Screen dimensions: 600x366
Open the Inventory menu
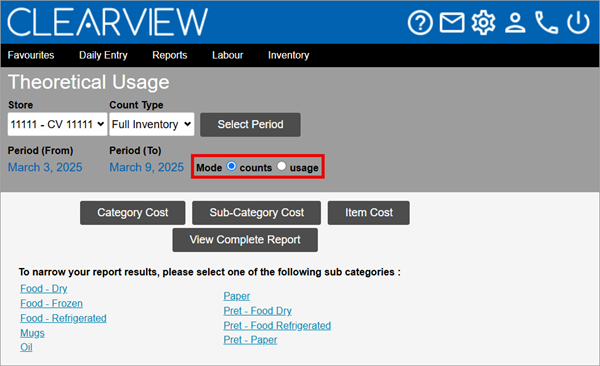tap(289, 55)
